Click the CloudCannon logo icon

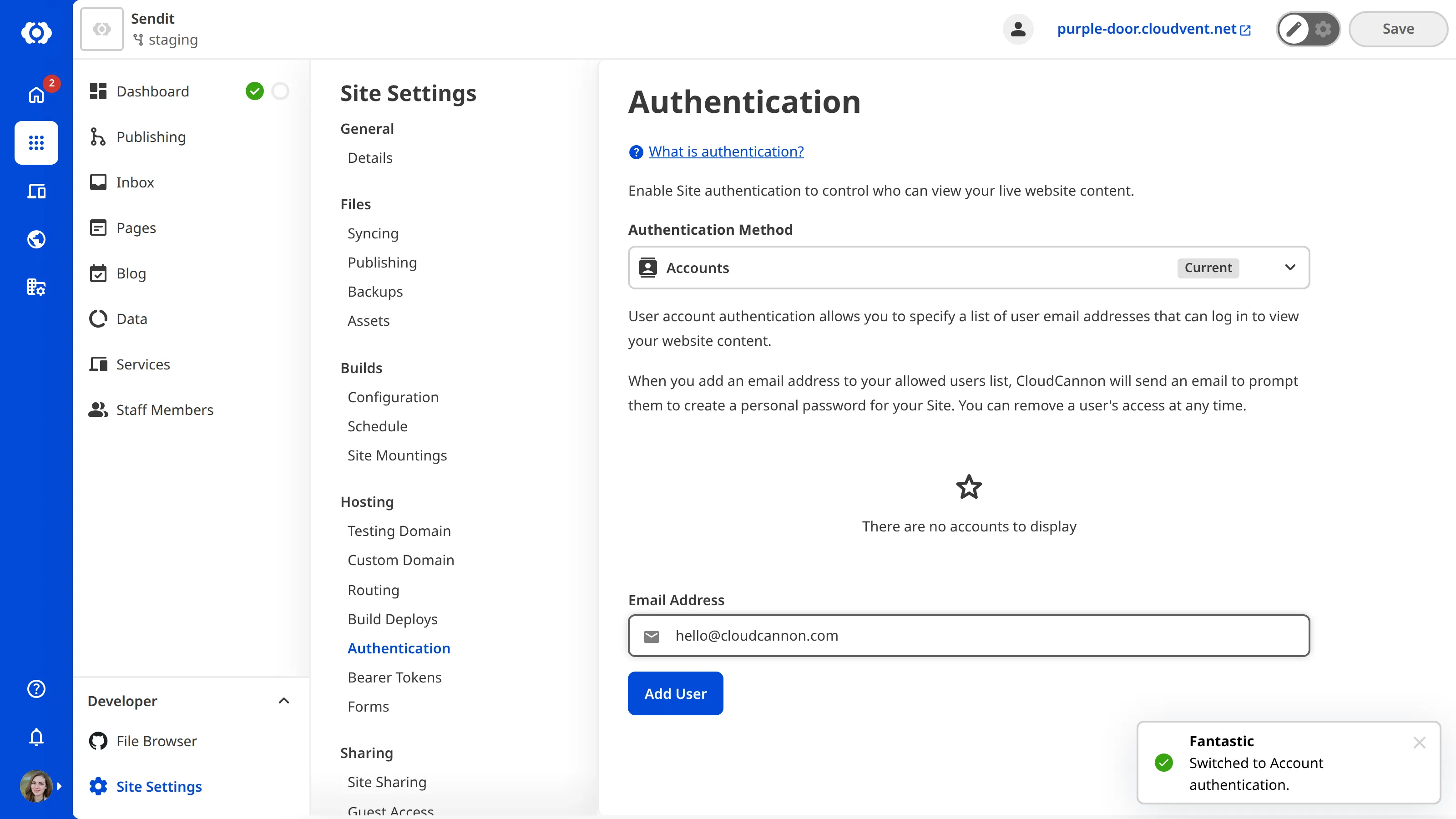coord(36,32)
